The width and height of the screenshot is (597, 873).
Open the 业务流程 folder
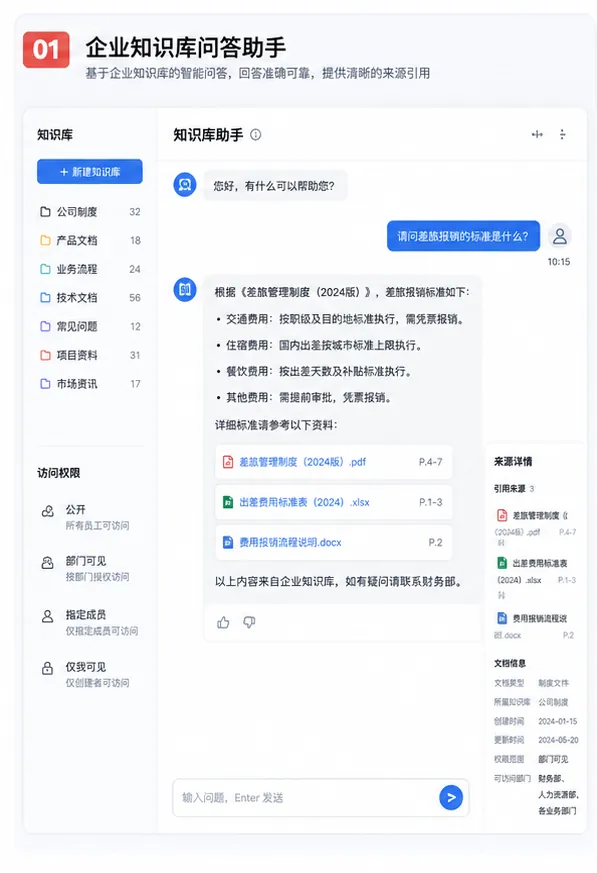tap(90, 269)
